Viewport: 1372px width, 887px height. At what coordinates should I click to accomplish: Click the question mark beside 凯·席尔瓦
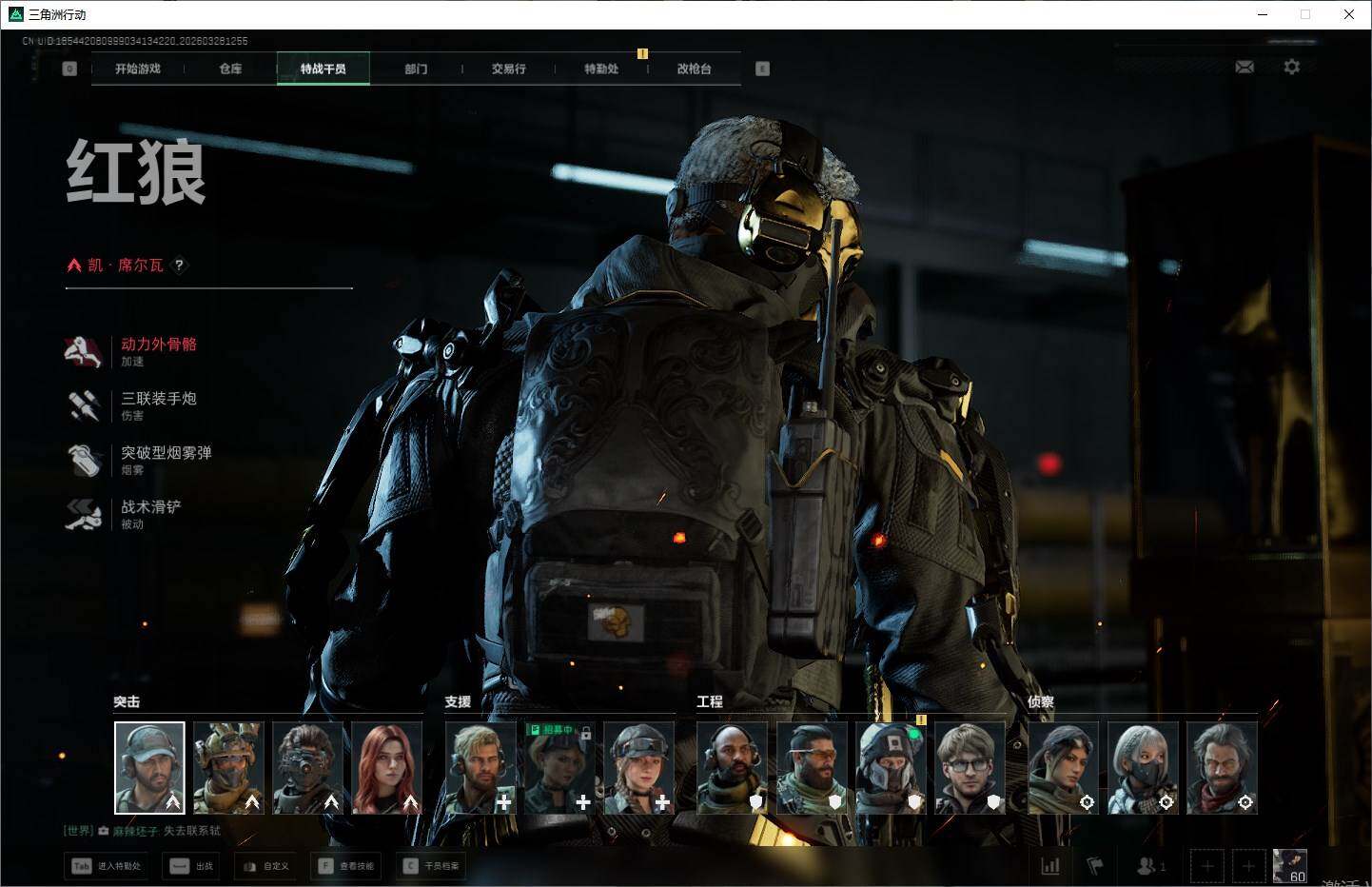pyautogui.click(x=179, y=266)
